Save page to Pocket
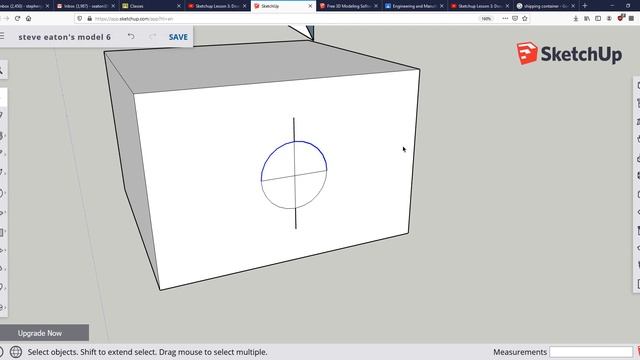 click(x=515, y=18)
